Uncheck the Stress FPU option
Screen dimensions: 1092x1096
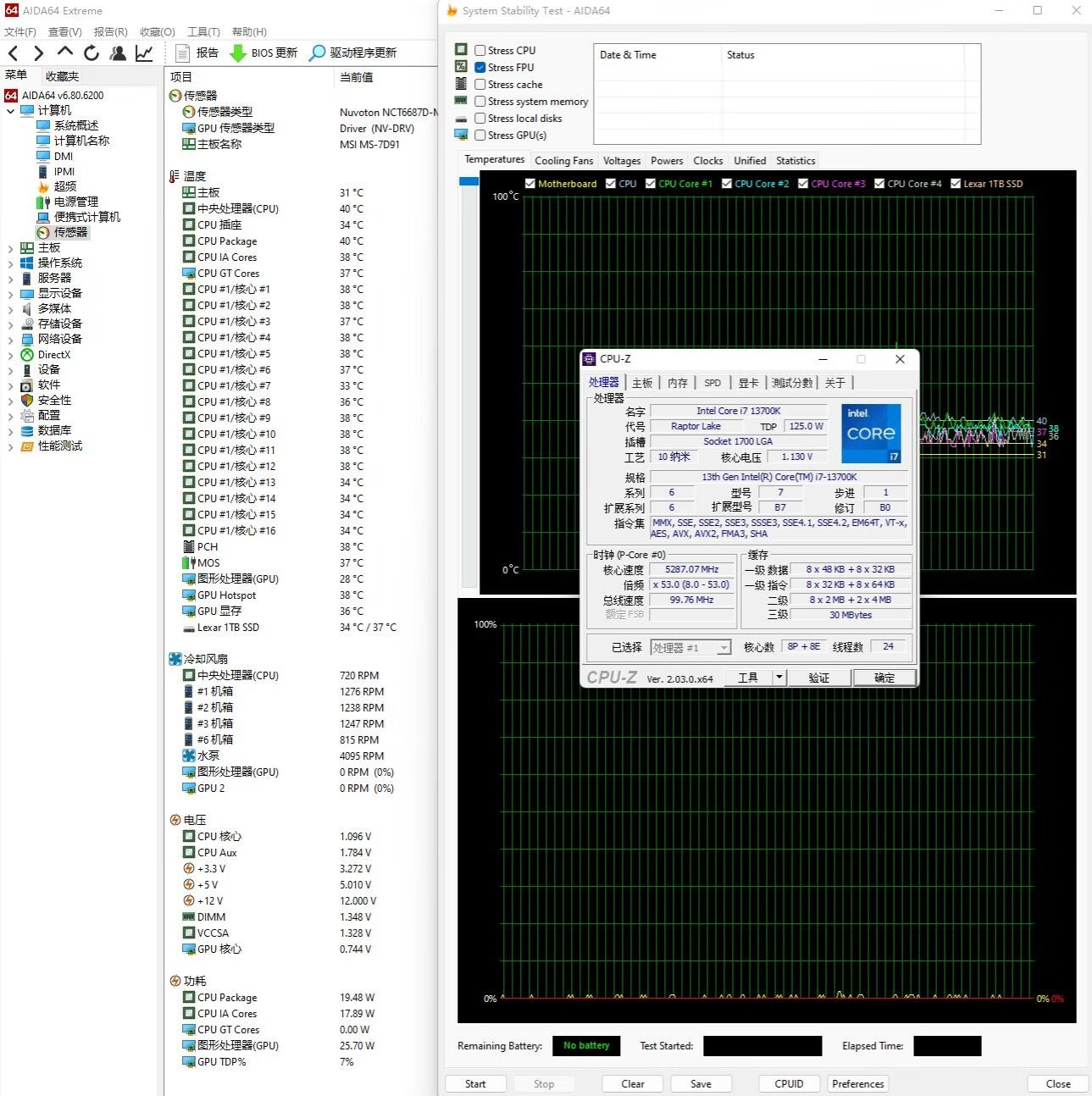[480, 68]
